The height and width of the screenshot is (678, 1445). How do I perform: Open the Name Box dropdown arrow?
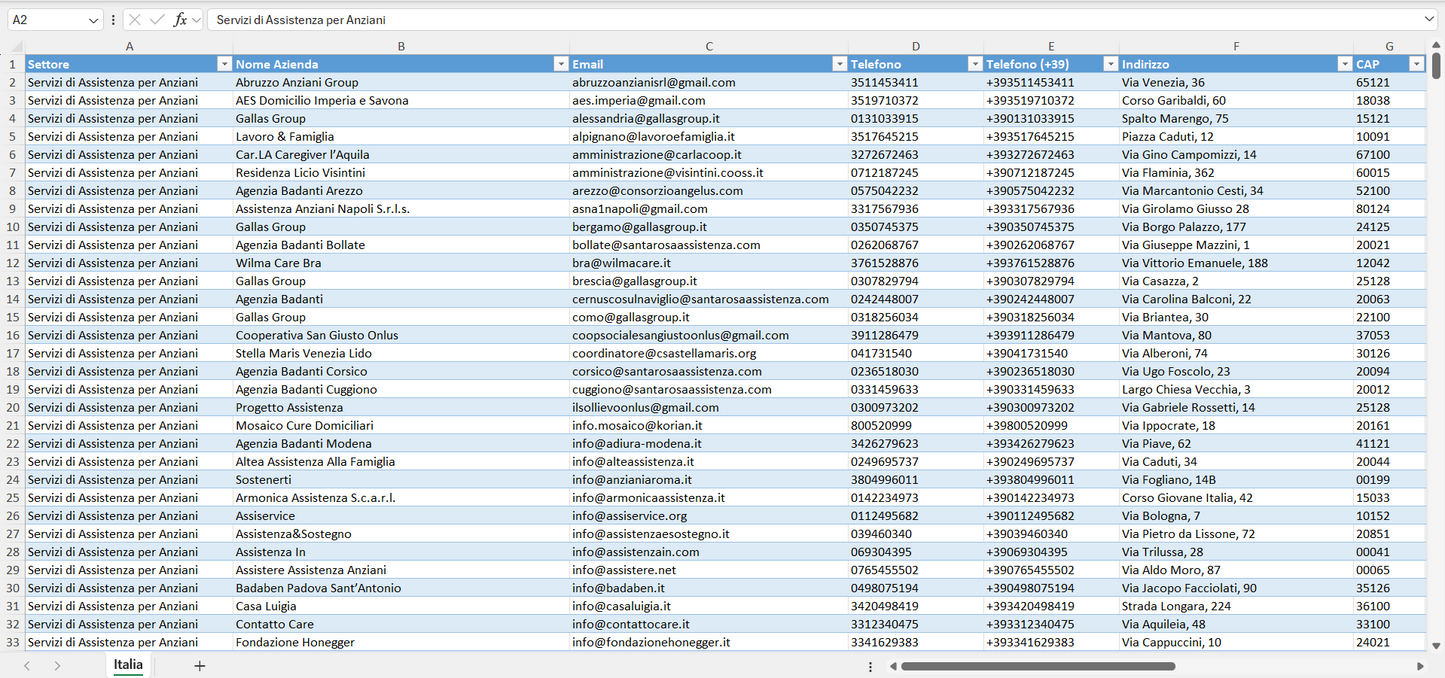coord(94,20)
